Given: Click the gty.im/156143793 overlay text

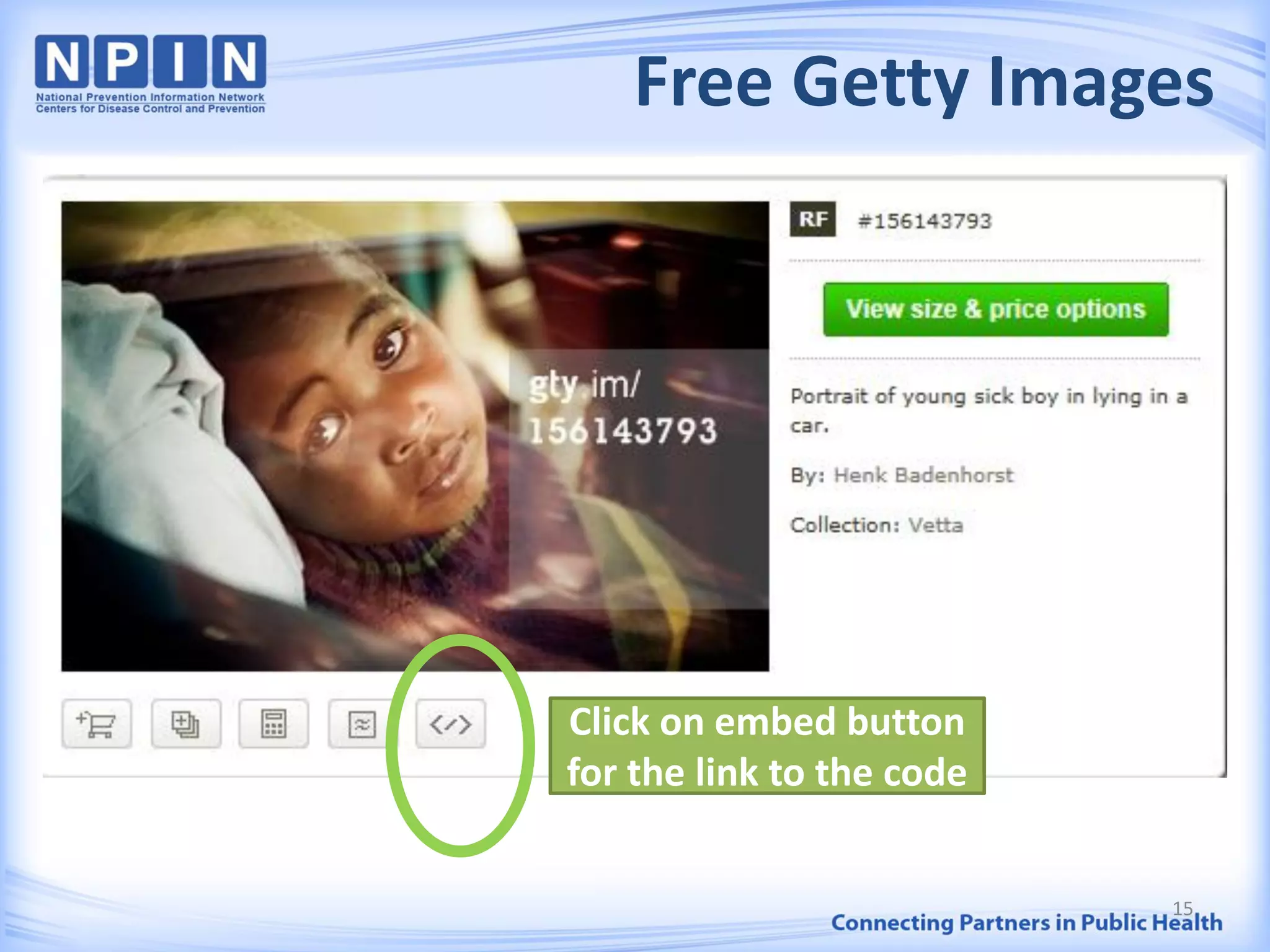Looking at the screenshot, I should coord(623,408).
